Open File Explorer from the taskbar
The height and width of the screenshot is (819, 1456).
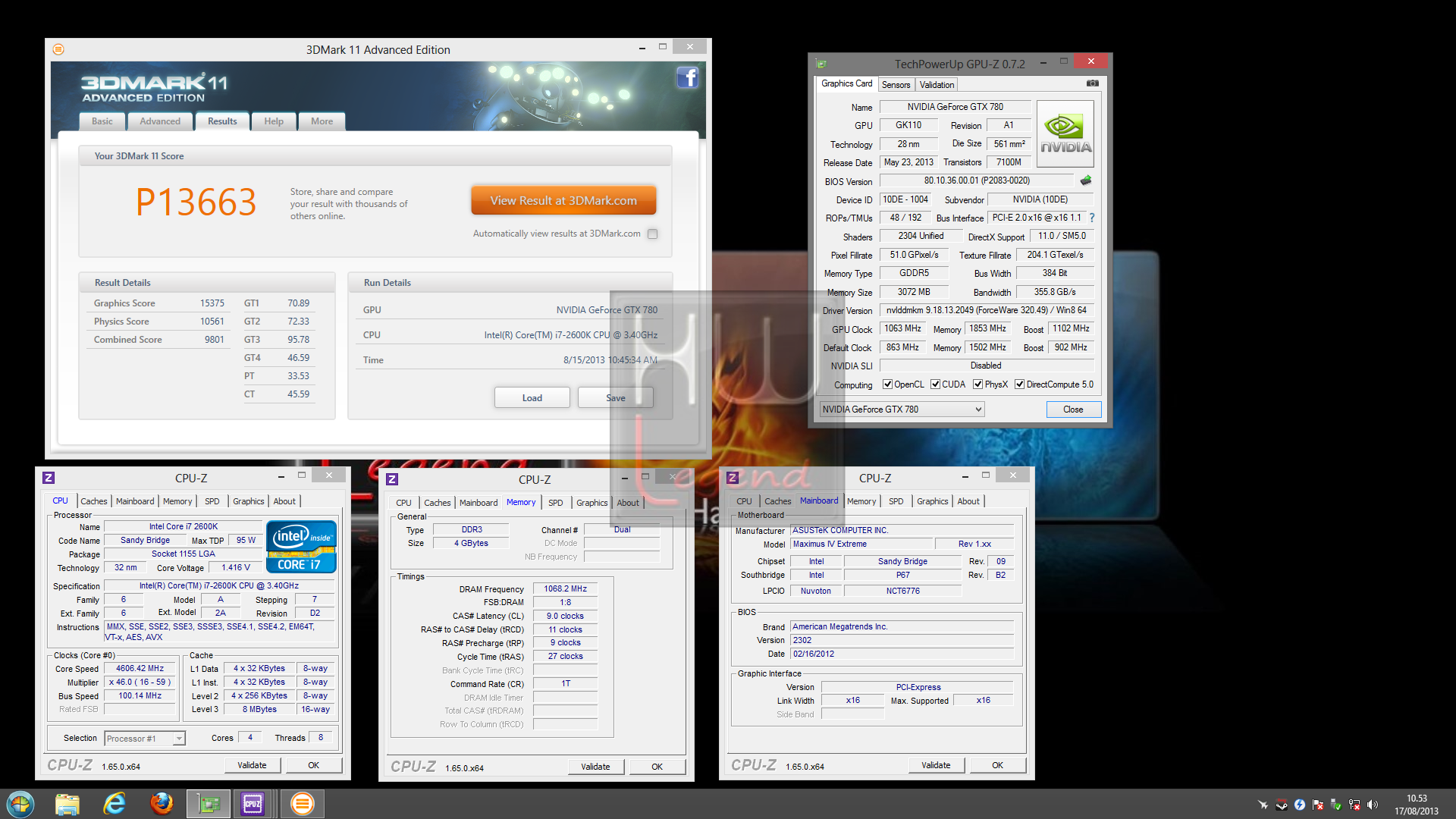point(67,804)
